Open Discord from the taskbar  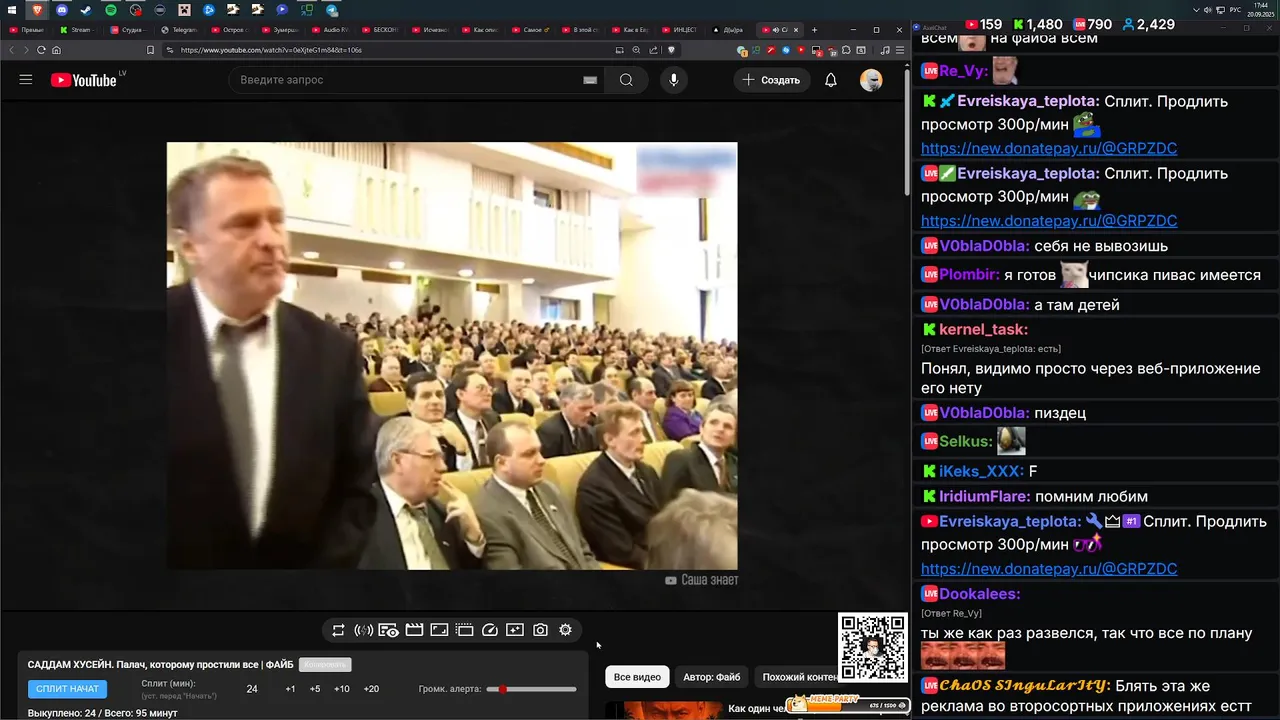pos(61,10)
